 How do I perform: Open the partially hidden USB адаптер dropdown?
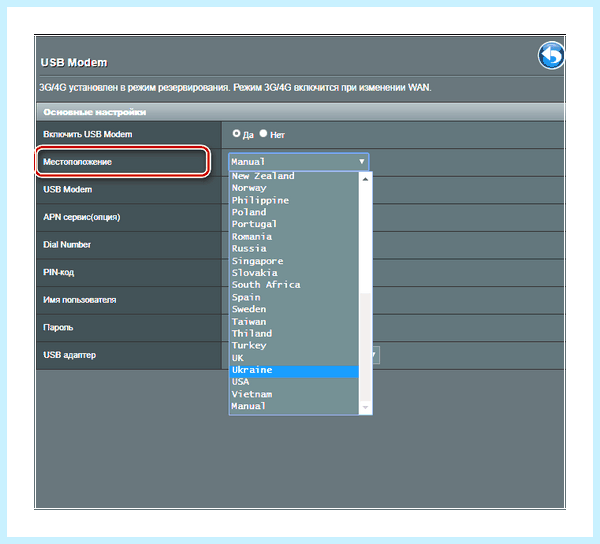coord(375,355)
